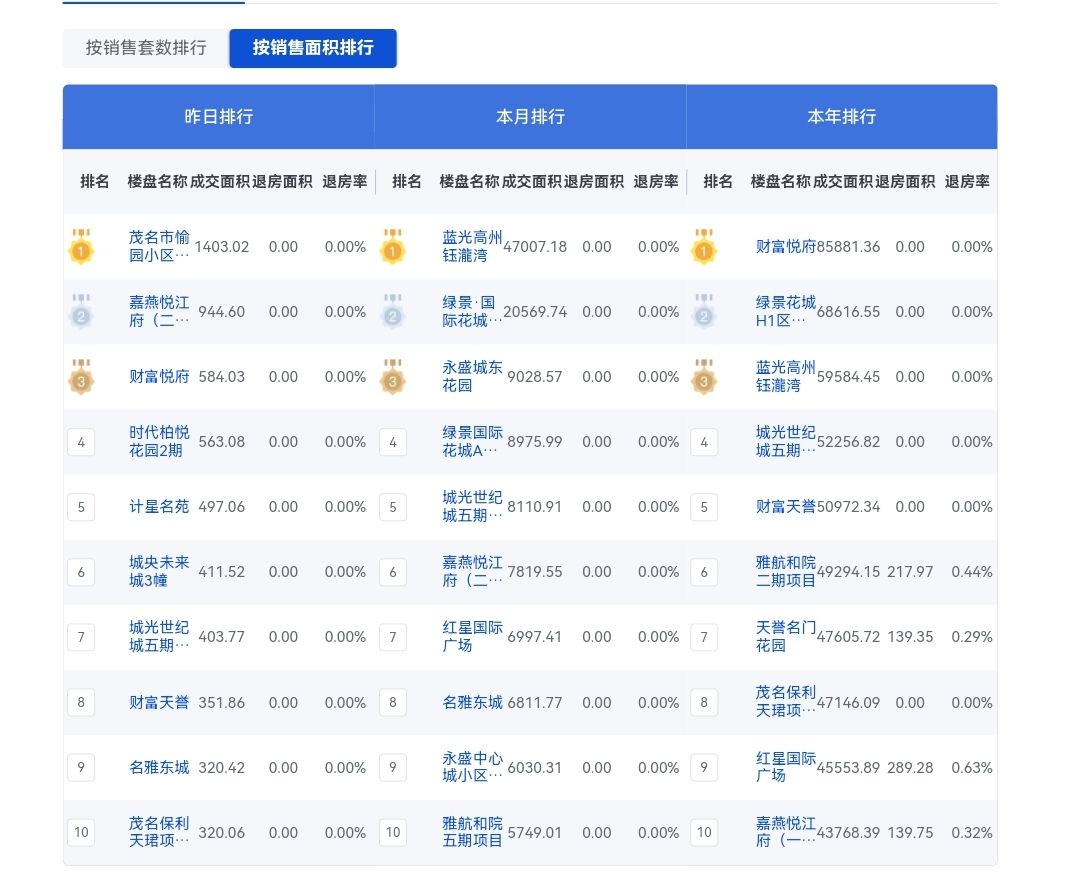1080x884 pixels.
Task: Click bronze medal icon in 昨日排行 column
Action: point(81,377)
